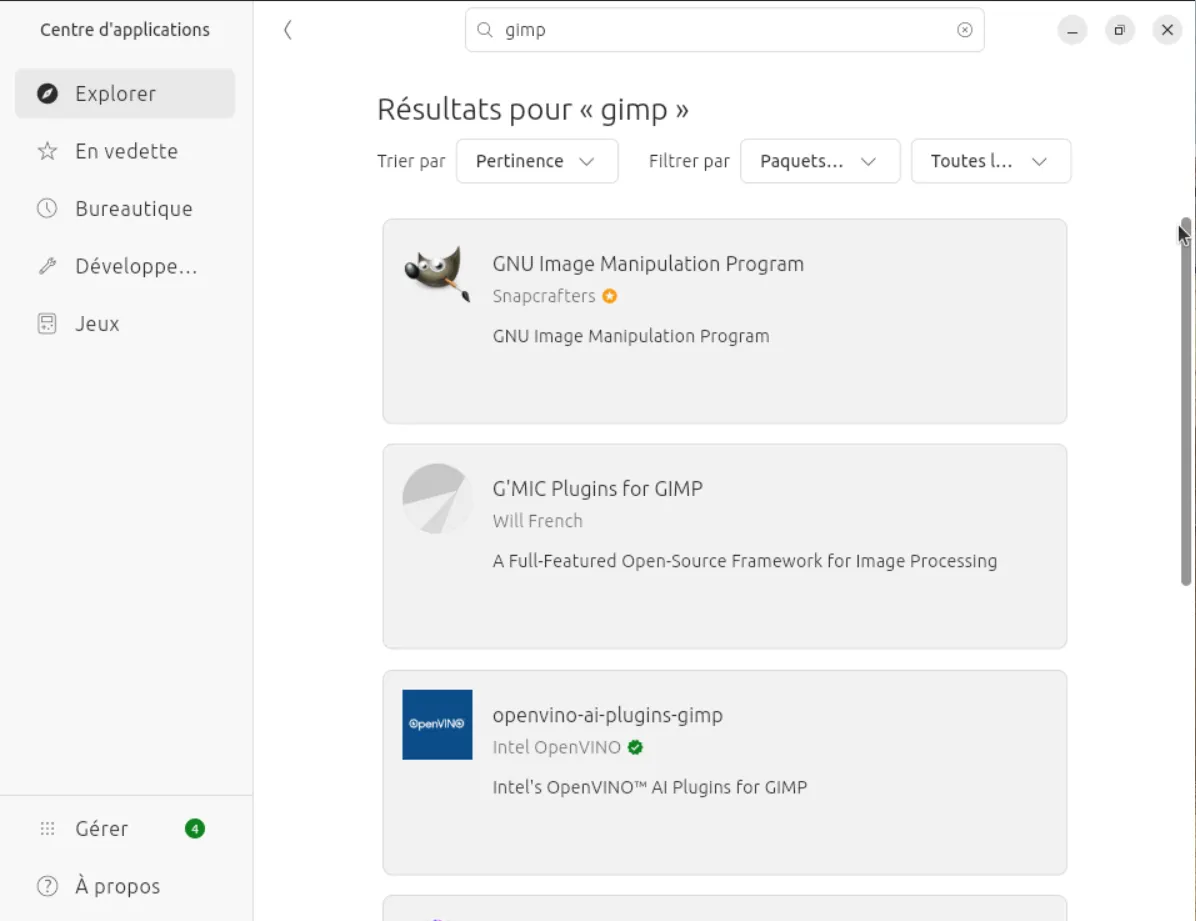Screen dimensions: 1196x921
Task: Click the OpenVINO blue logo icon
Action: [437, 724]
